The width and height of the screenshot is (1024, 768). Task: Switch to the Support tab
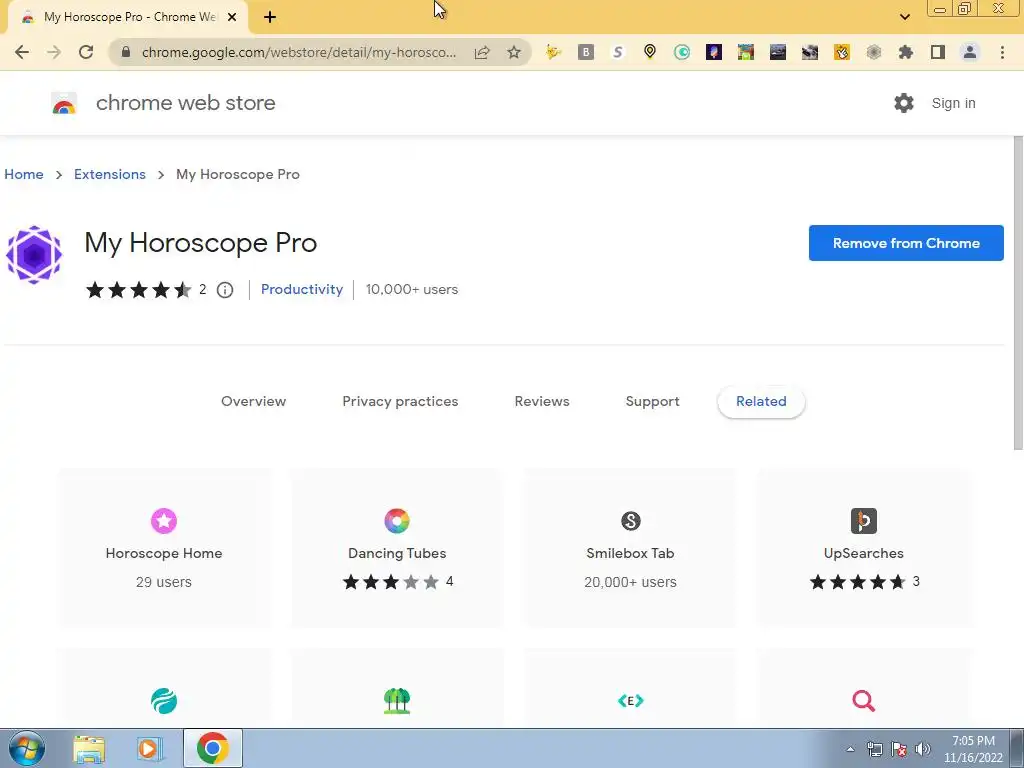click(652, 401)
